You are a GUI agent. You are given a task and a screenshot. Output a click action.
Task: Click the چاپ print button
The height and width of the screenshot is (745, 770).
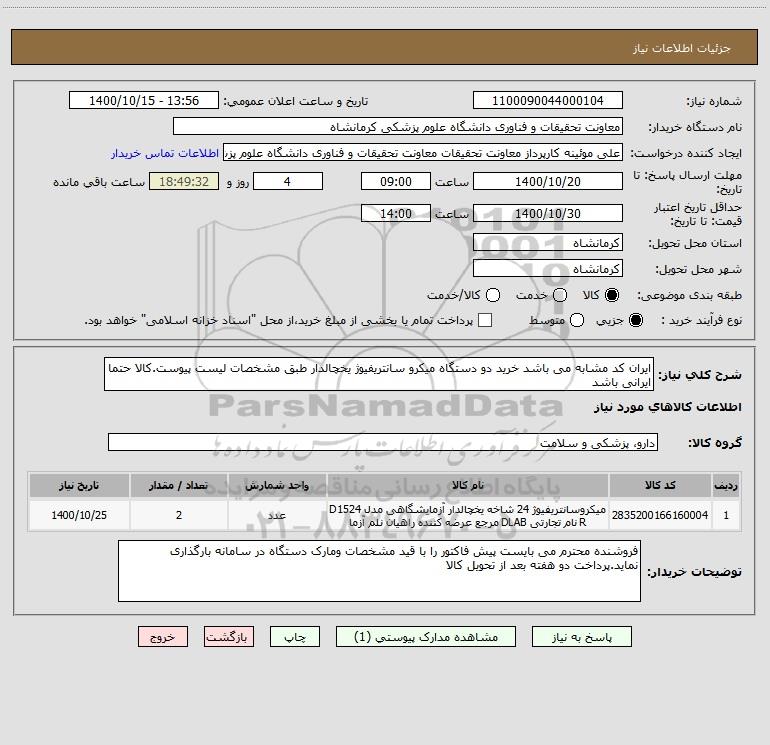coord(295,636)
